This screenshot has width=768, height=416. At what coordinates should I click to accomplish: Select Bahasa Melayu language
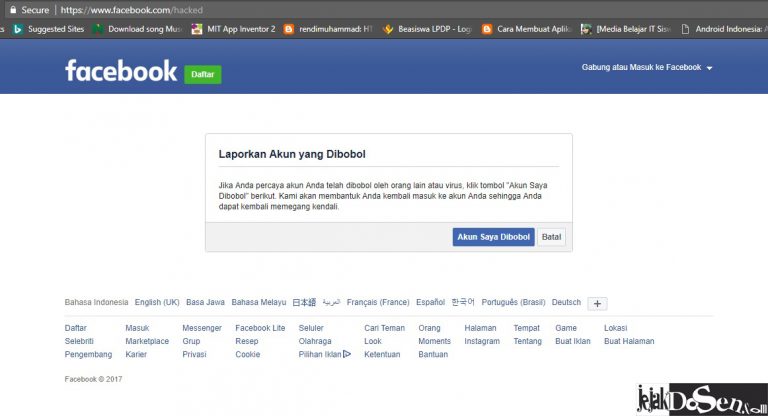pos(259,302)
